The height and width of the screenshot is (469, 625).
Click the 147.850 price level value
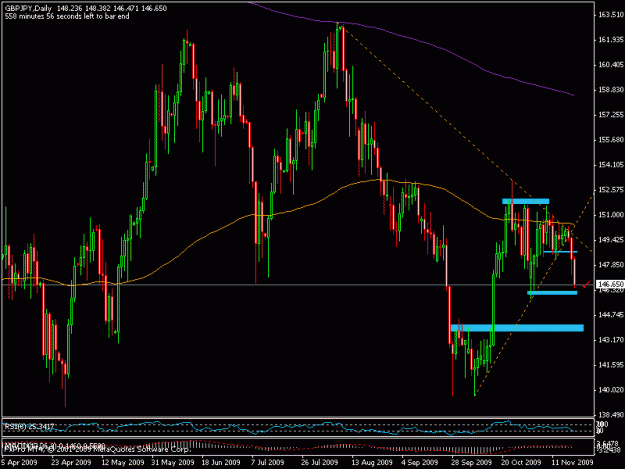pos(610,265)
